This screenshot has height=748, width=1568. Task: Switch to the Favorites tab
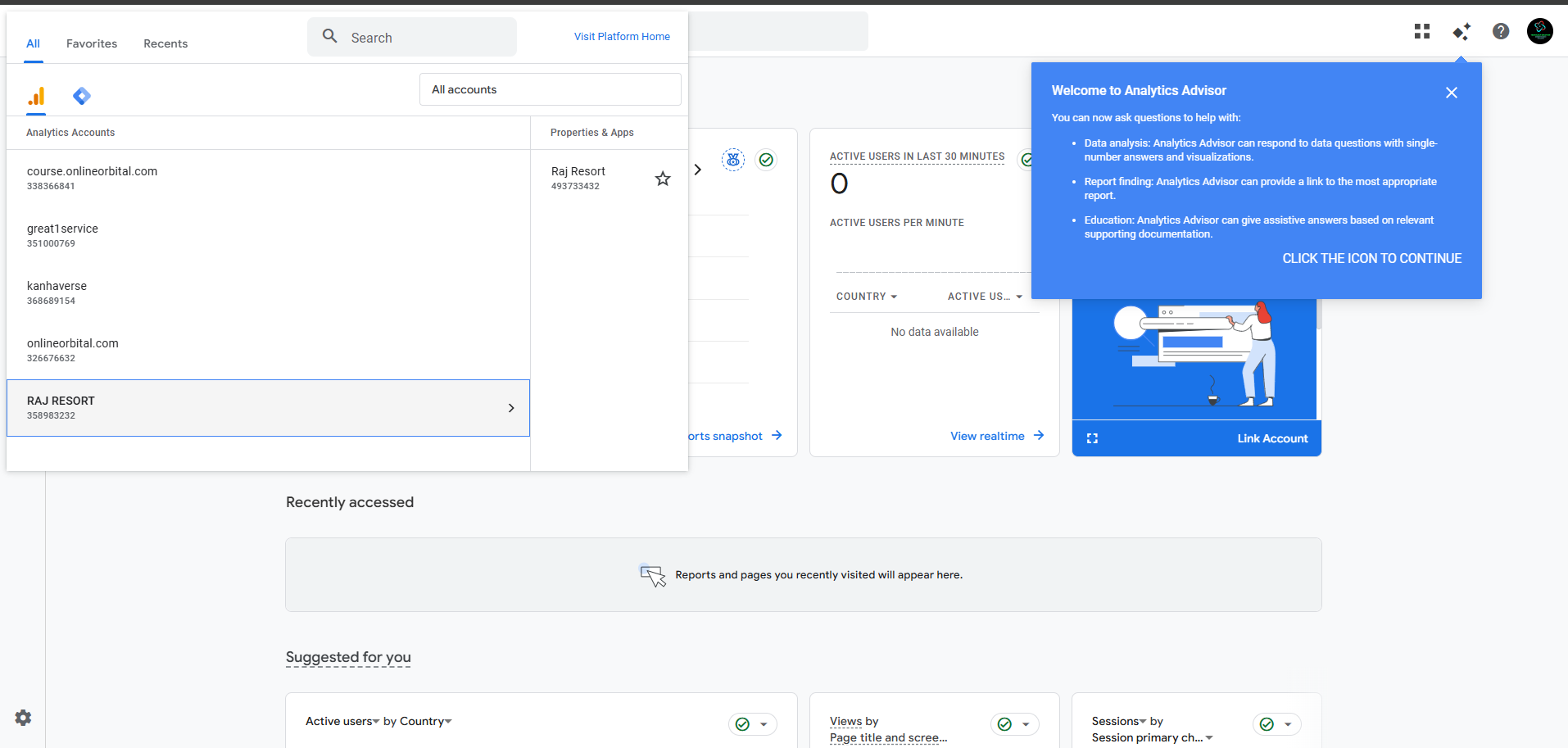(92, 43)
